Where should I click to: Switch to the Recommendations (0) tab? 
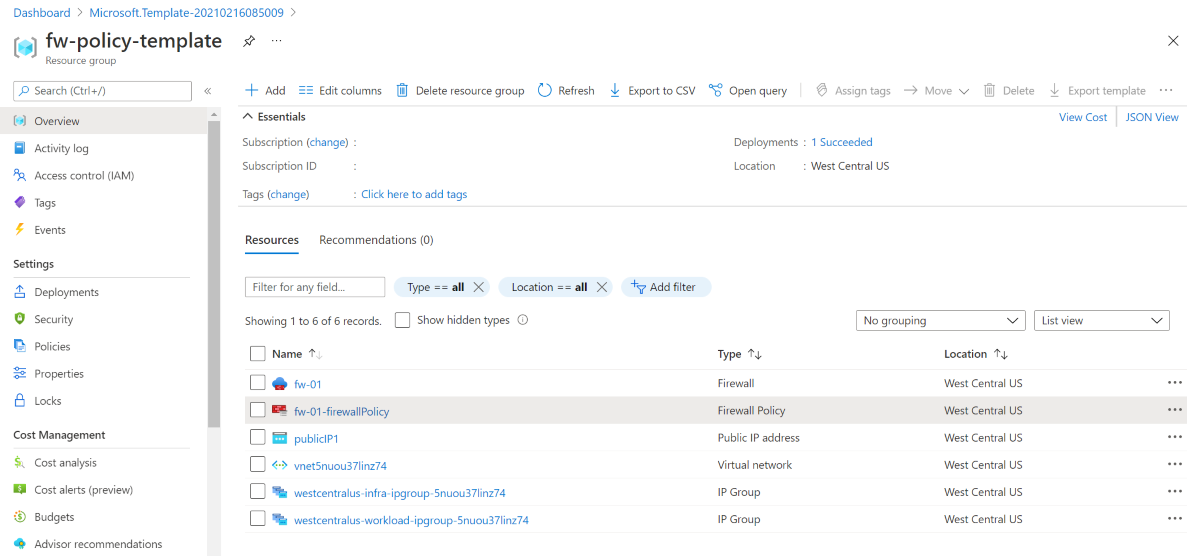376,240
